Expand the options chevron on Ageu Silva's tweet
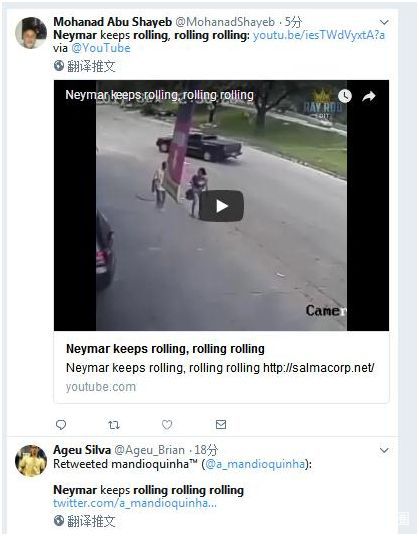This screenshot has width=419, height=536. click(384, 450)
